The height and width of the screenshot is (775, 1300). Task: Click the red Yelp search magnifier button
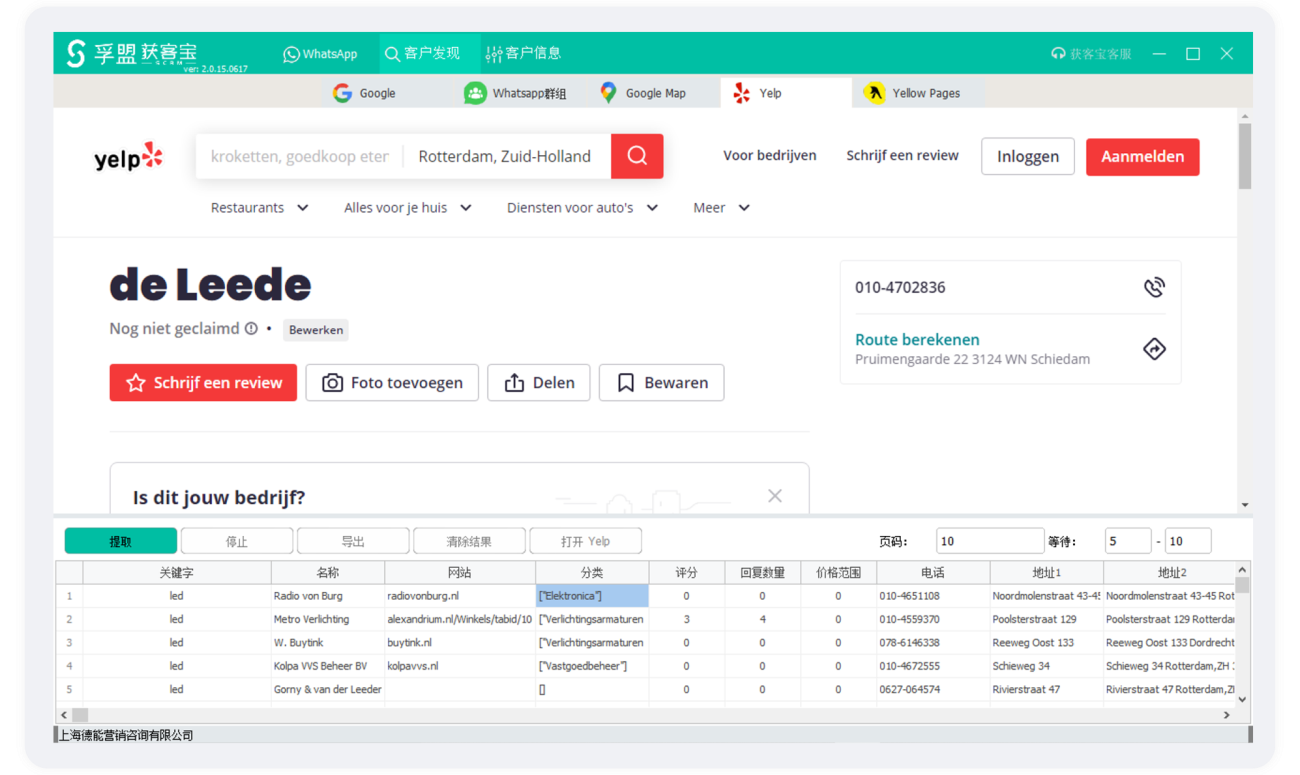coord(637,156)
